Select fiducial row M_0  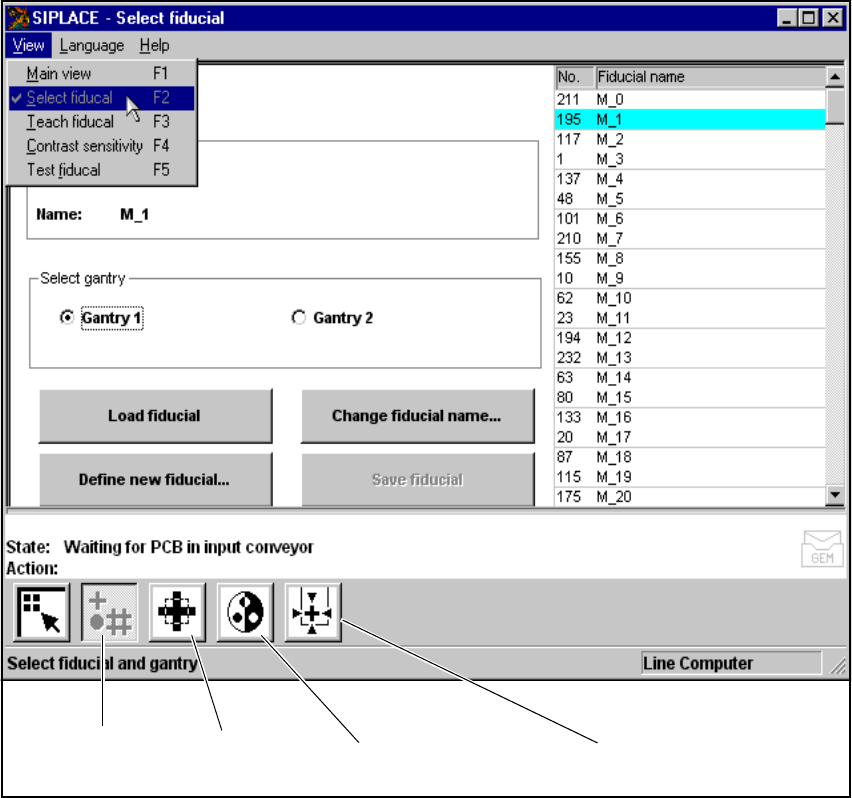690,99
